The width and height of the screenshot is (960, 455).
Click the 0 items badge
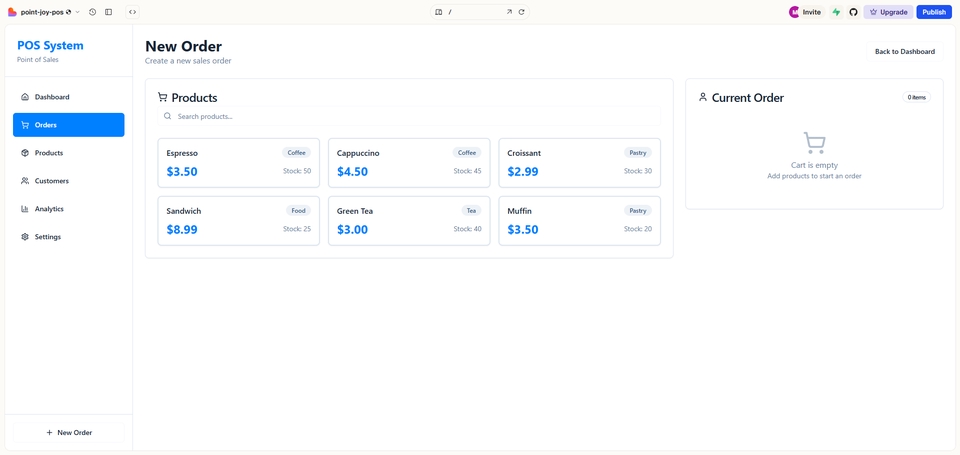tap(917, 97)
